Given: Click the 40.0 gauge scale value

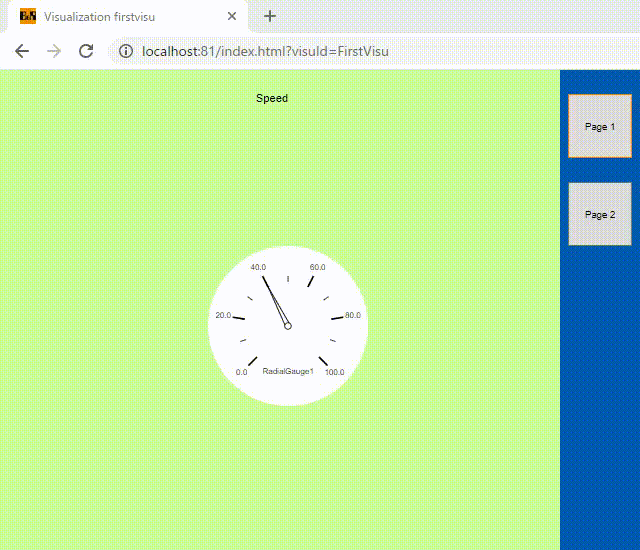Looking at the screenshot, I should pyautogui.click(x=258, y=267).
